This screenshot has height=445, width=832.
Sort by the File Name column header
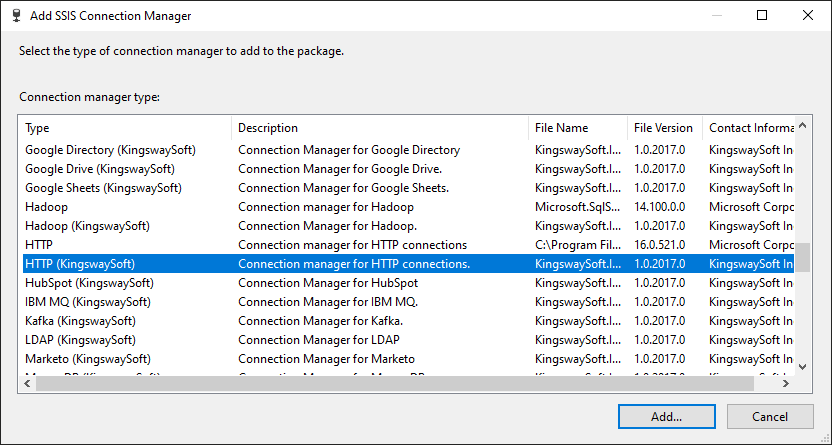[x=578, y=128]
